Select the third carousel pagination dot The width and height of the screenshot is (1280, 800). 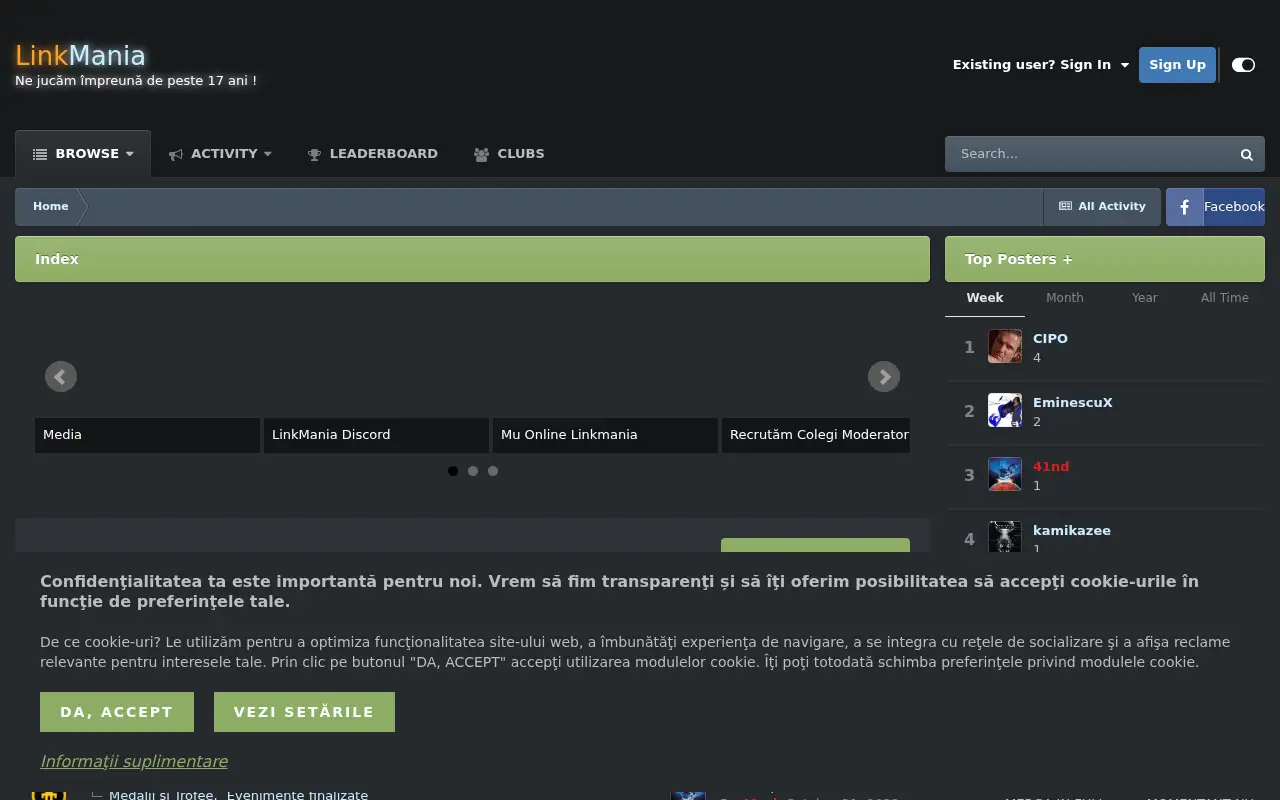point(493,471)
